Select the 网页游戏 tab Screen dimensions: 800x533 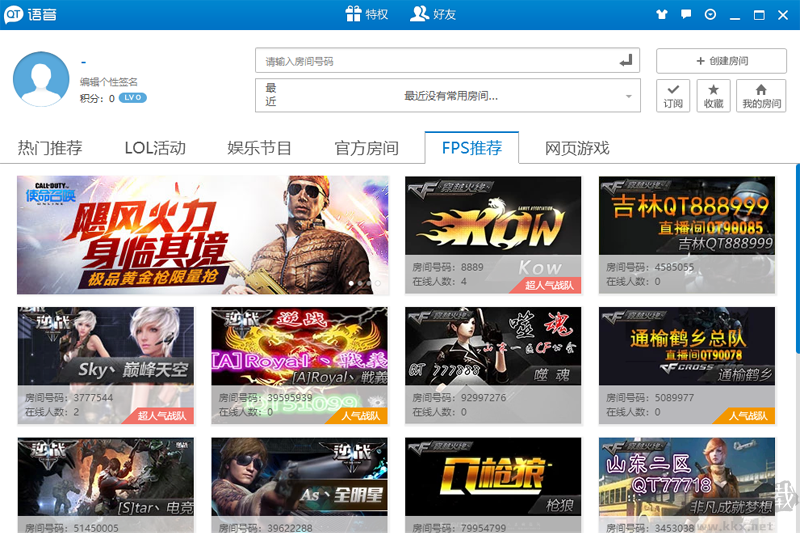(x=577, y=148)
